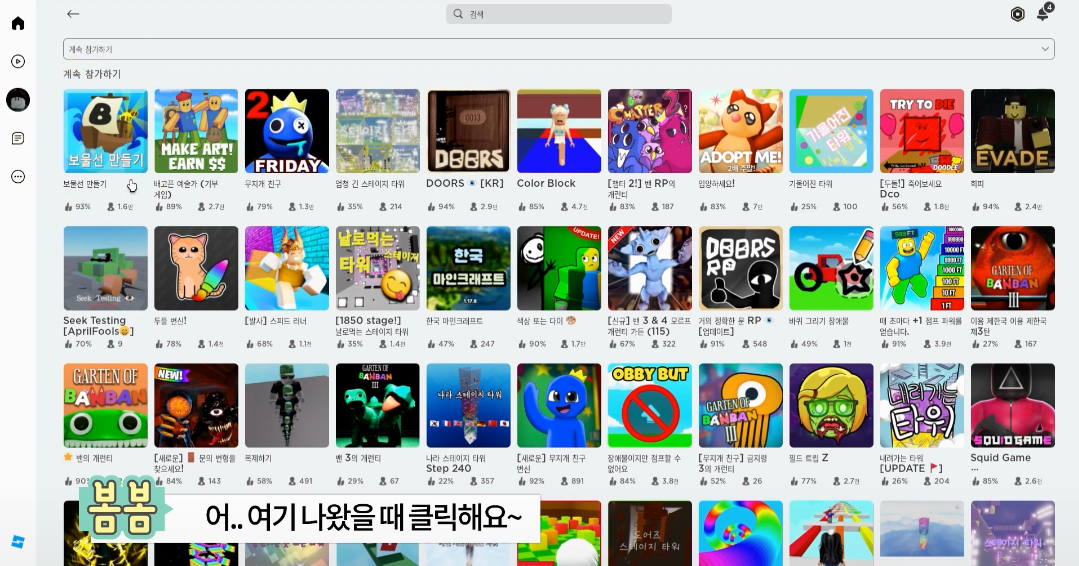This screenshot has width=1079, height=566.
Task: Click the search magnifier icon
Action: pos(458,14)
